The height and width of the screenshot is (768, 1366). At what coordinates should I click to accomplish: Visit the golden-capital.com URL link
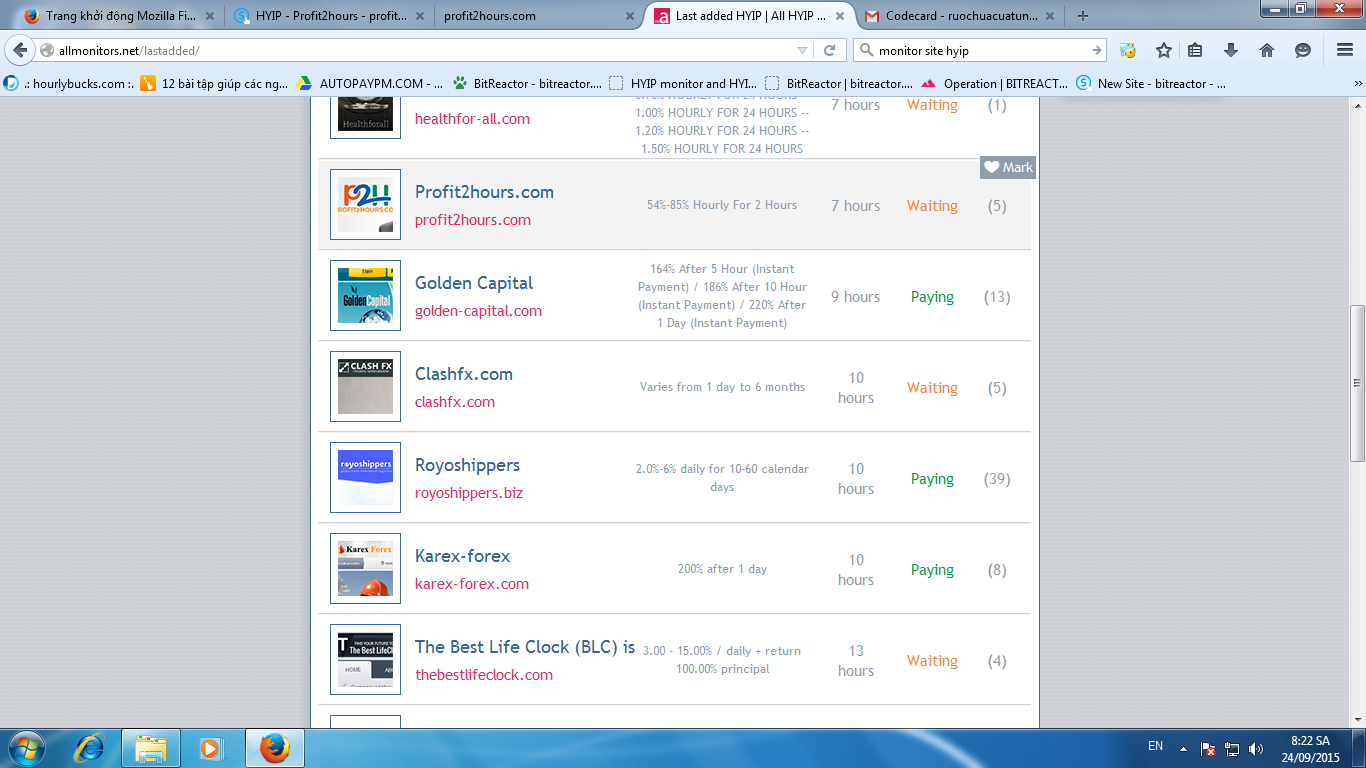(478, 311)
